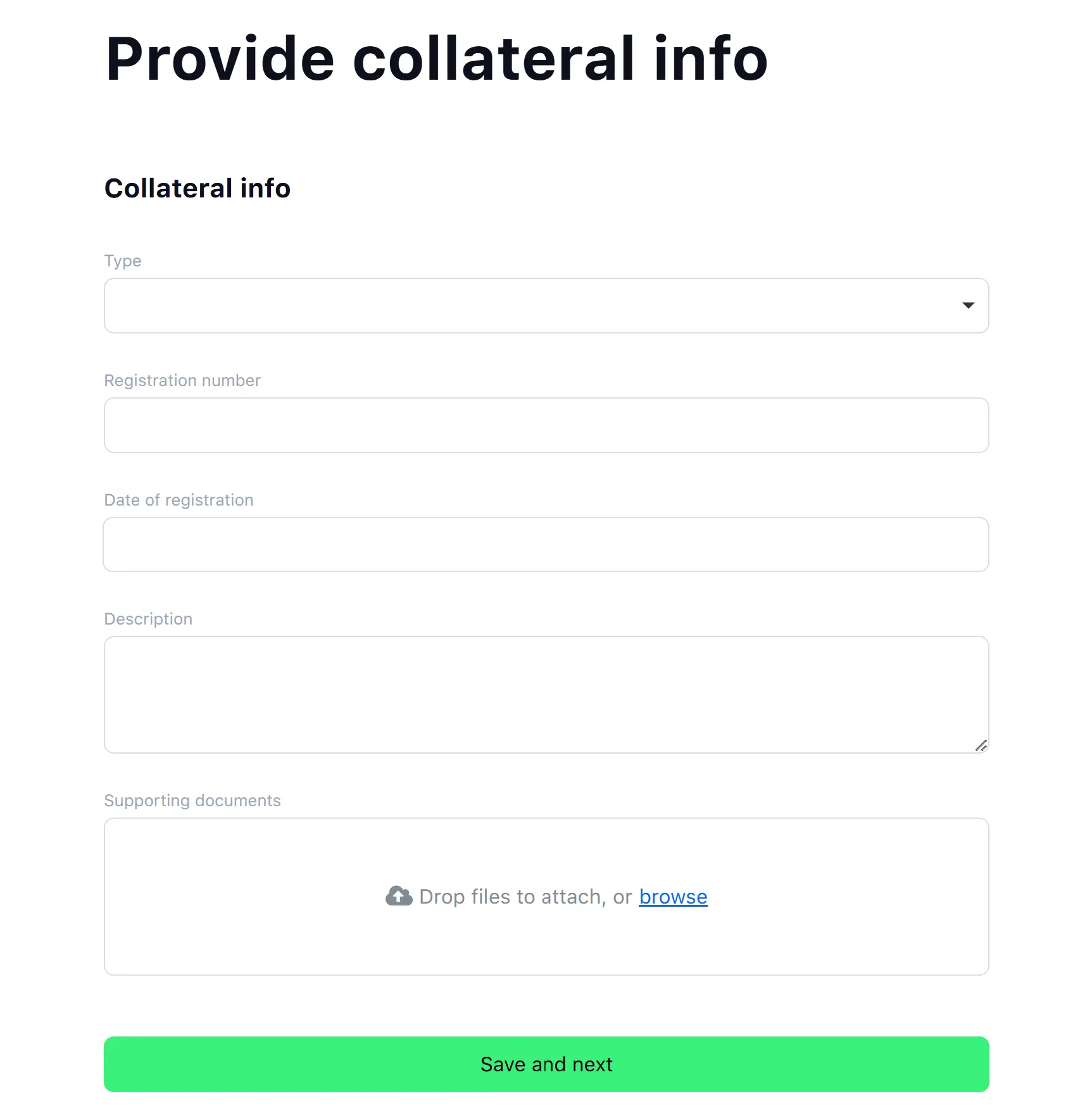Submit form with Save and next

(546, 1064)
